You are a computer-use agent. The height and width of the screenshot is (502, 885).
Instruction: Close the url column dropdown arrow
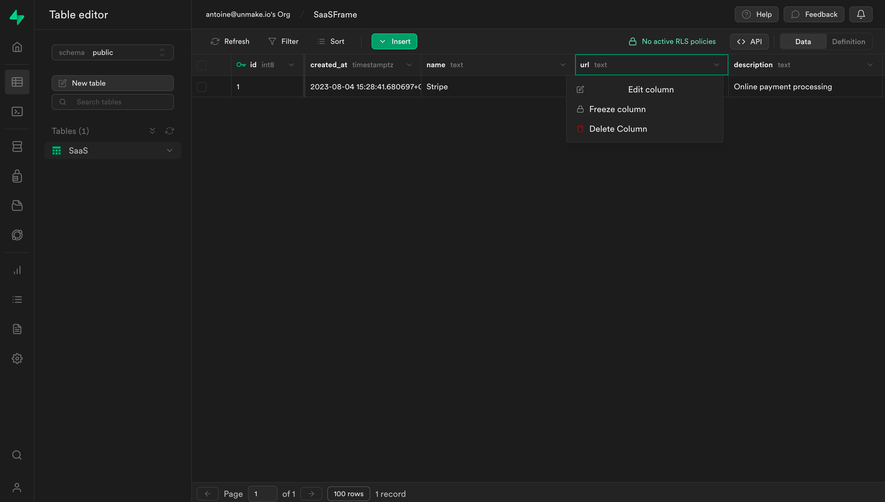pos(716,65)
